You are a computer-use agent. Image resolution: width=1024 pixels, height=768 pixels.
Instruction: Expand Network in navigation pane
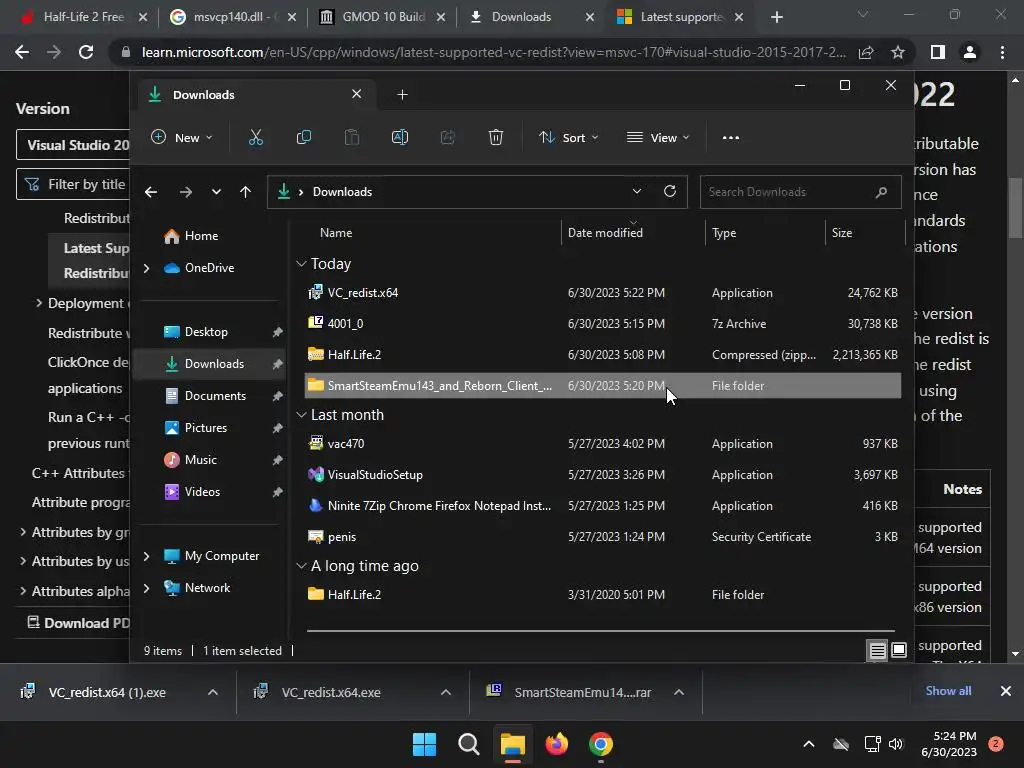click(x=146, y=588)
